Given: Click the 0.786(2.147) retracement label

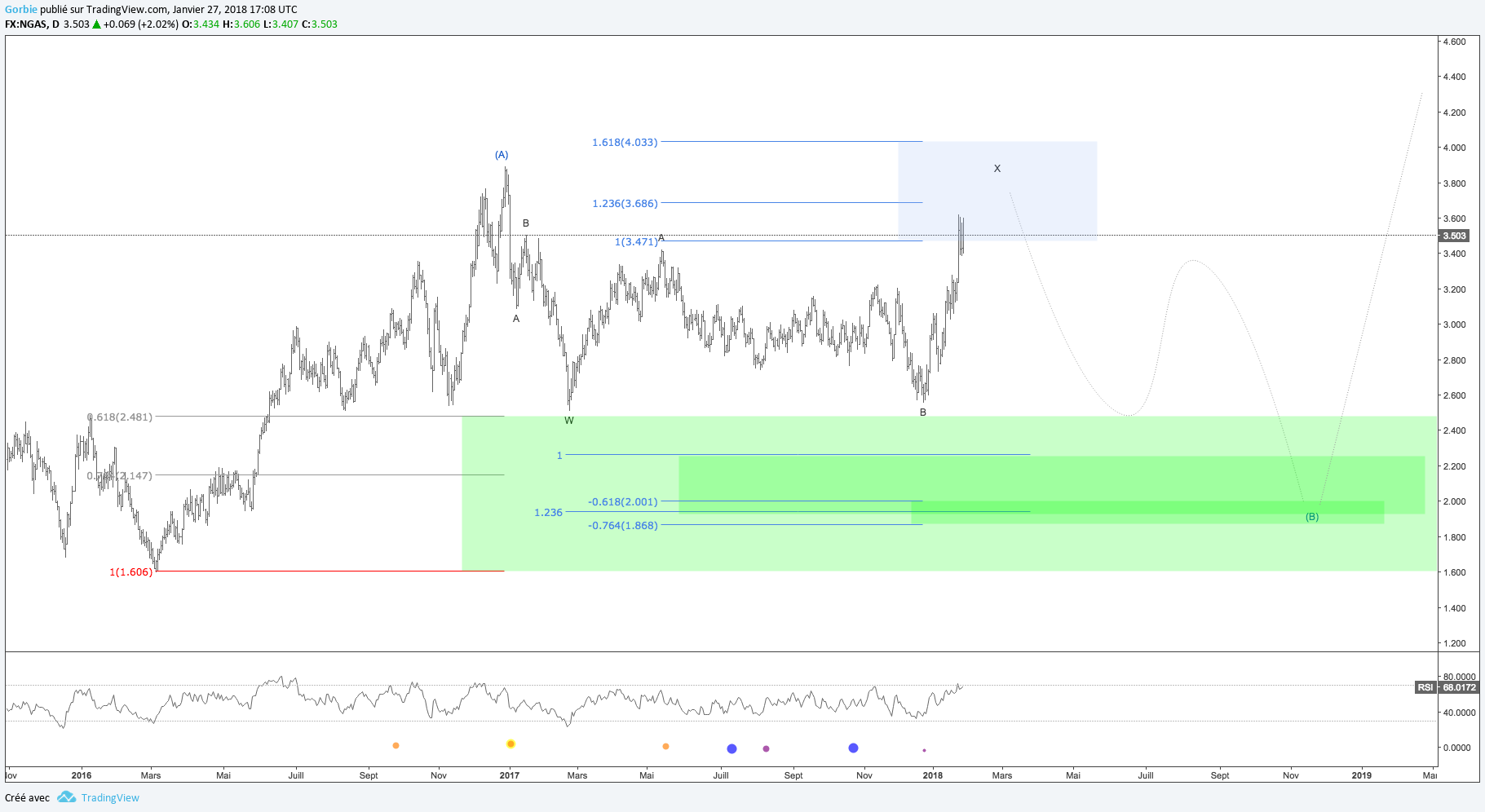Looking at the screenshot, I should point(120,476).
